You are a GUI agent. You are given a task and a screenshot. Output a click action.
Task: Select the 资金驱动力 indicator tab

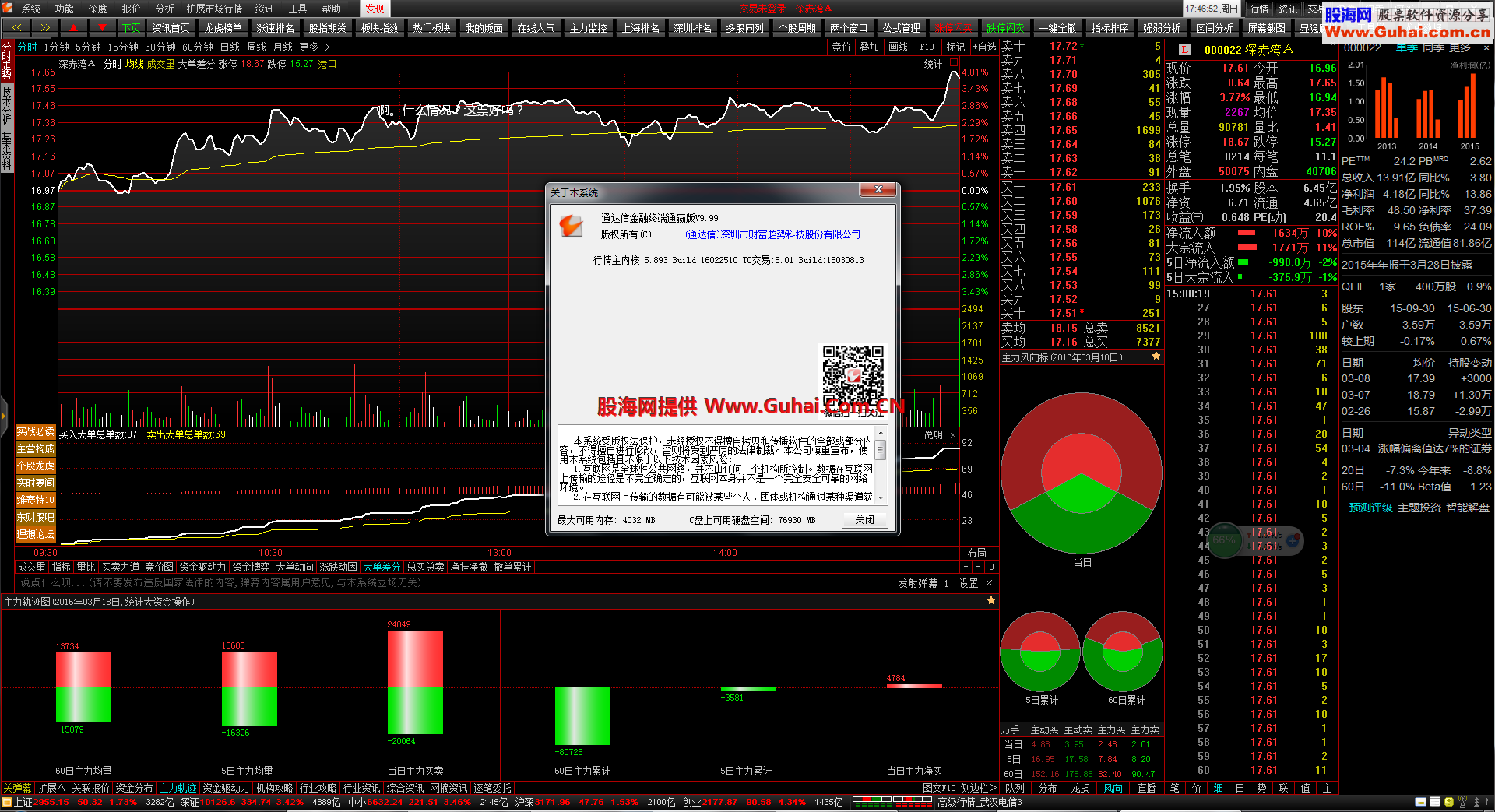tap(202, 567)
